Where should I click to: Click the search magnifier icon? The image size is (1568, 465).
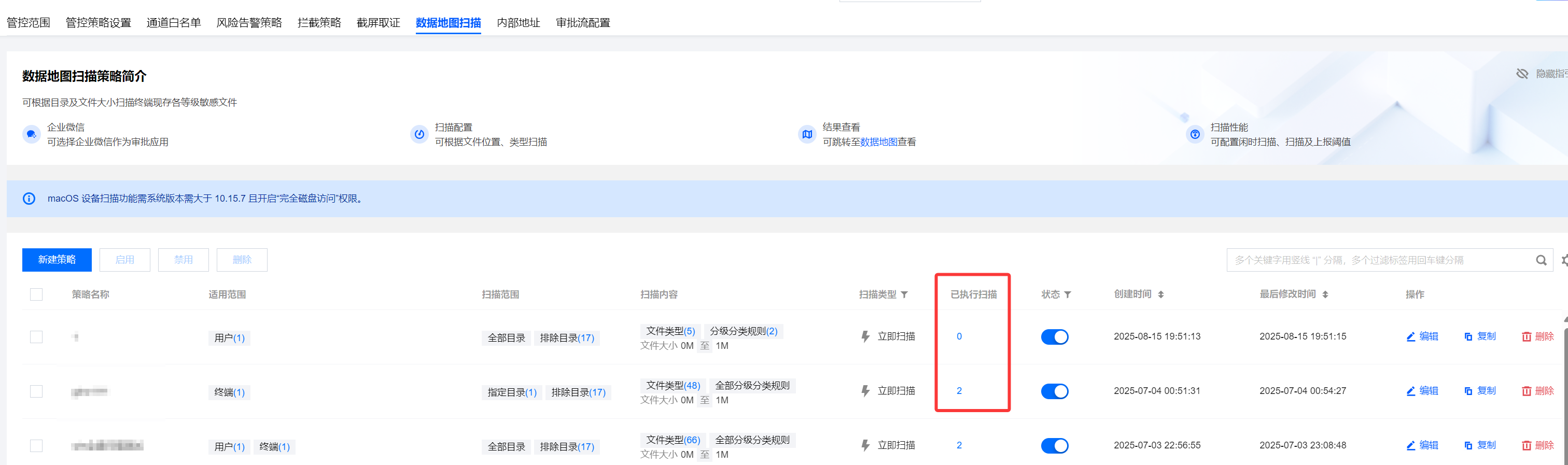pos(1541,261)
